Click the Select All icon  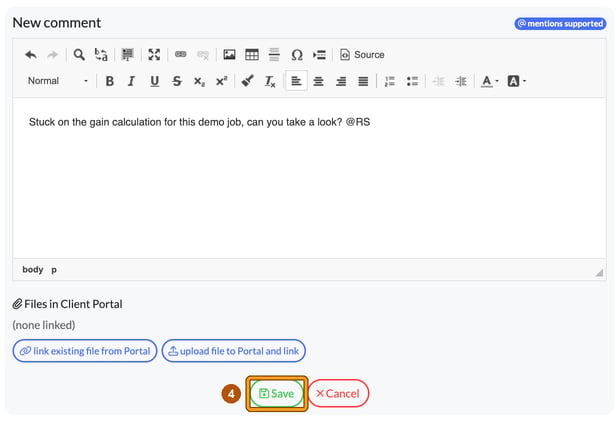pos(127,55)
